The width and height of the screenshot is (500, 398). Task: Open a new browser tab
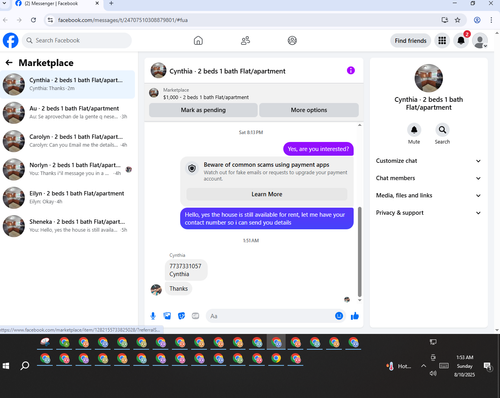(x=111, y=3)
